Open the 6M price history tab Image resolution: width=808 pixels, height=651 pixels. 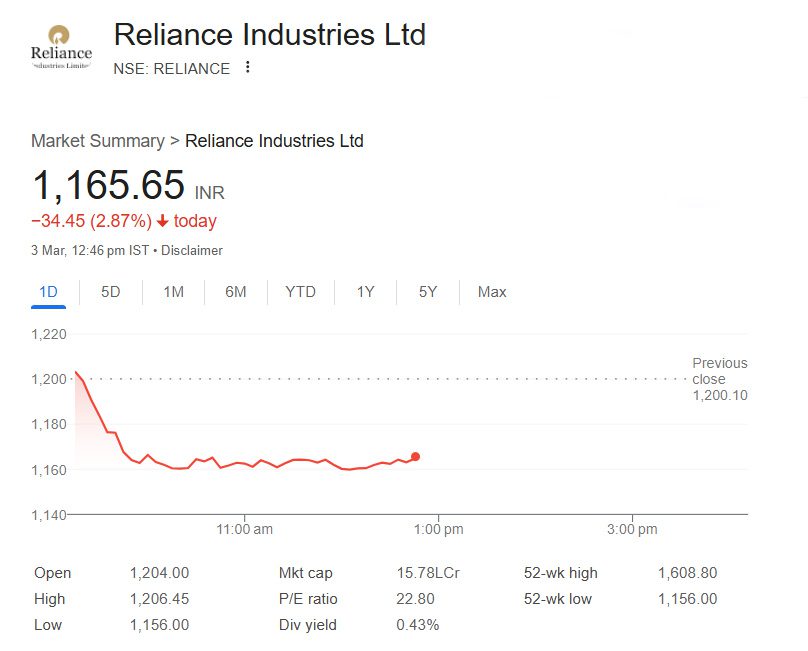(x=236, y=292)
